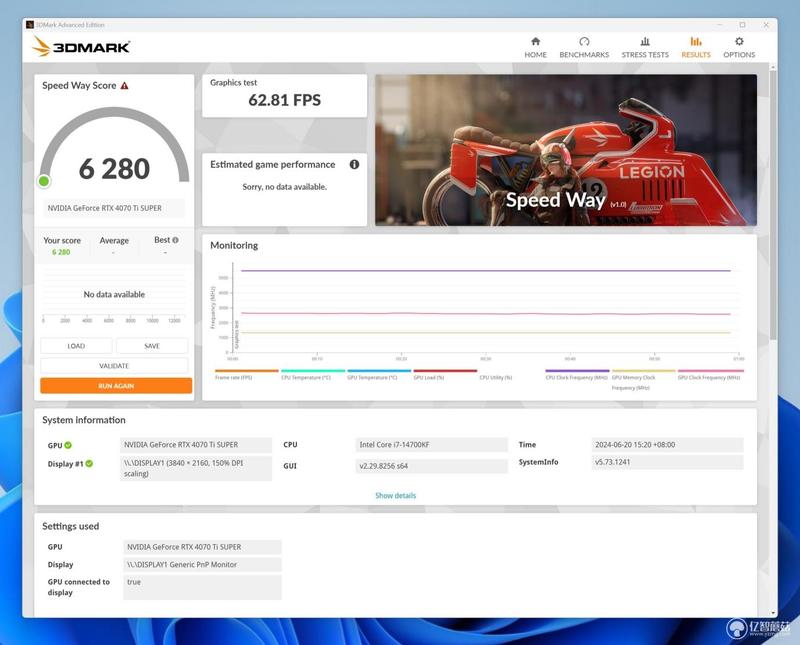Click the scrollbar up arrow
Image resolution: width=800 pixels, height=645 pixels.
pyautogui.click(x=773, y=67)
